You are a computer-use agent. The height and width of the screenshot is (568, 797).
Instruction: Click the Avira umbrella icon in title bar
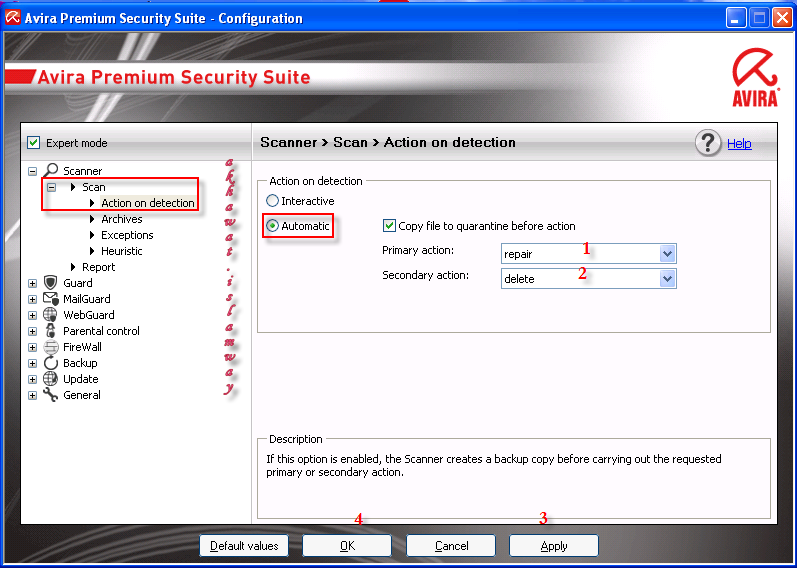coord(12,18)
